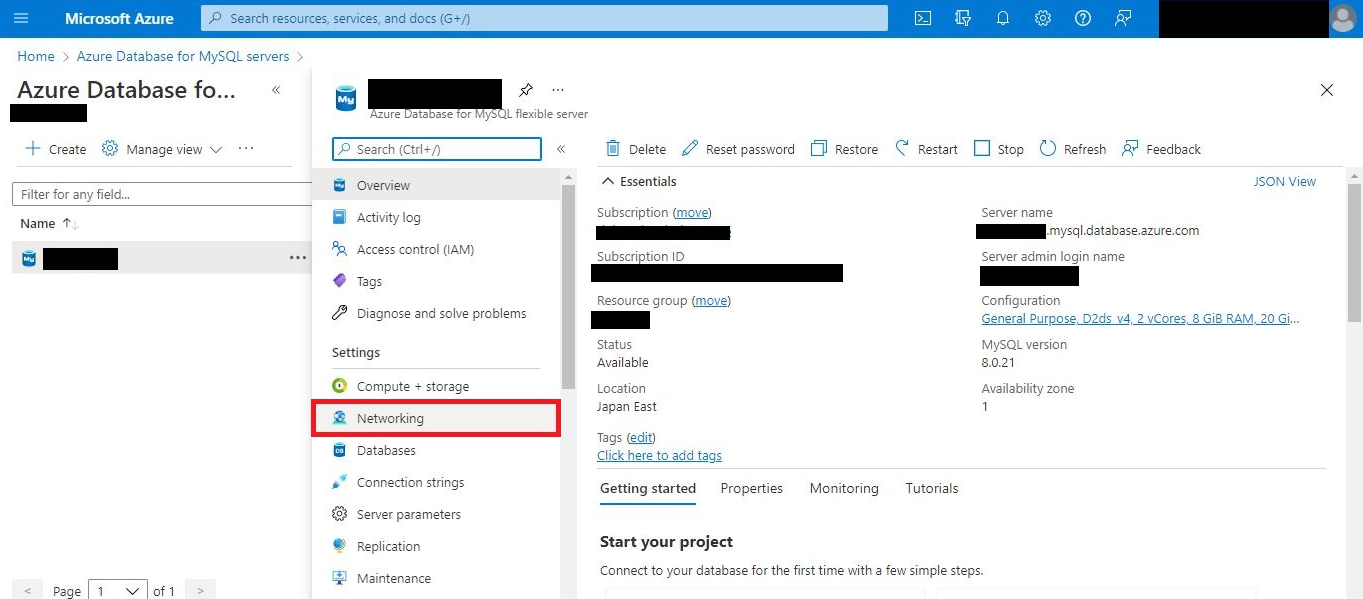Go to previous page arrow
The image size is (1363, 599).
tap(27, 591)
